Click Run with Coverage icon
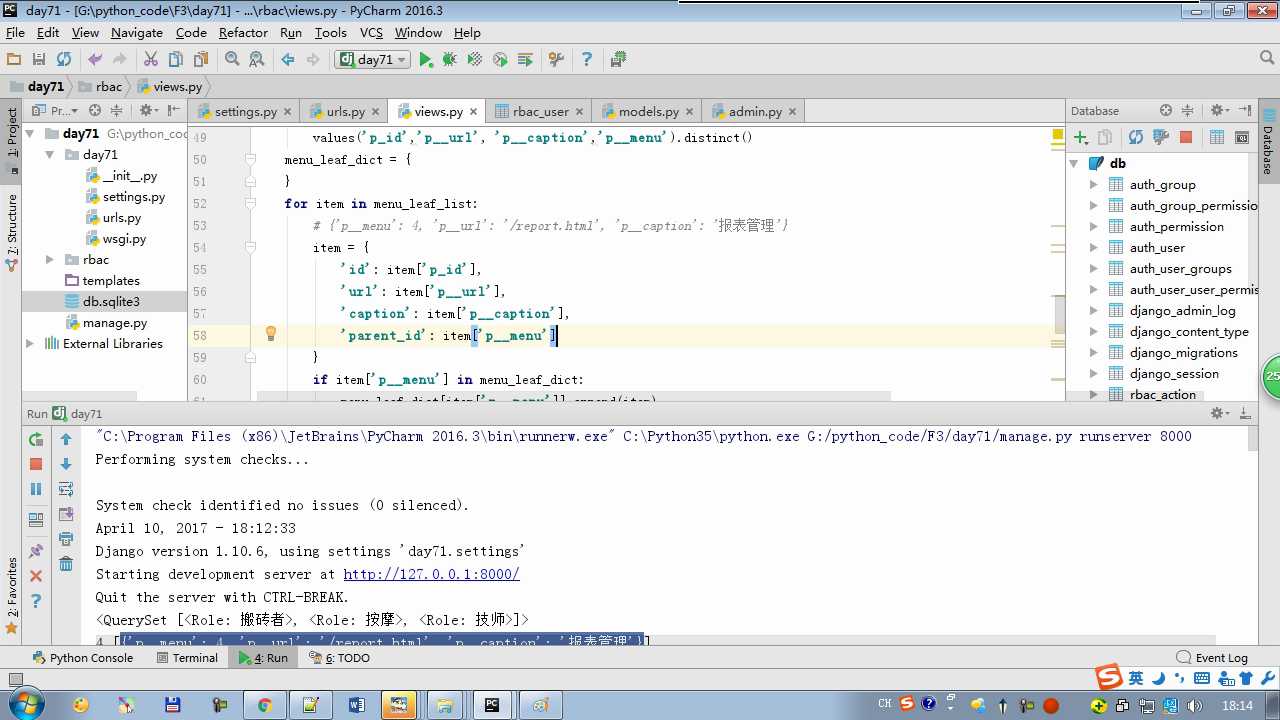Viewport: 1280px width, 720px height. click(x=475, y=60)
